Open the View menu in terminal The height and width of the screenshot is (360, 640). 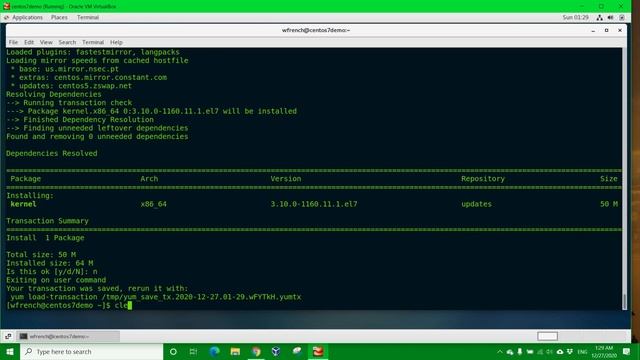pyautogui.click(x=46, y=42)
